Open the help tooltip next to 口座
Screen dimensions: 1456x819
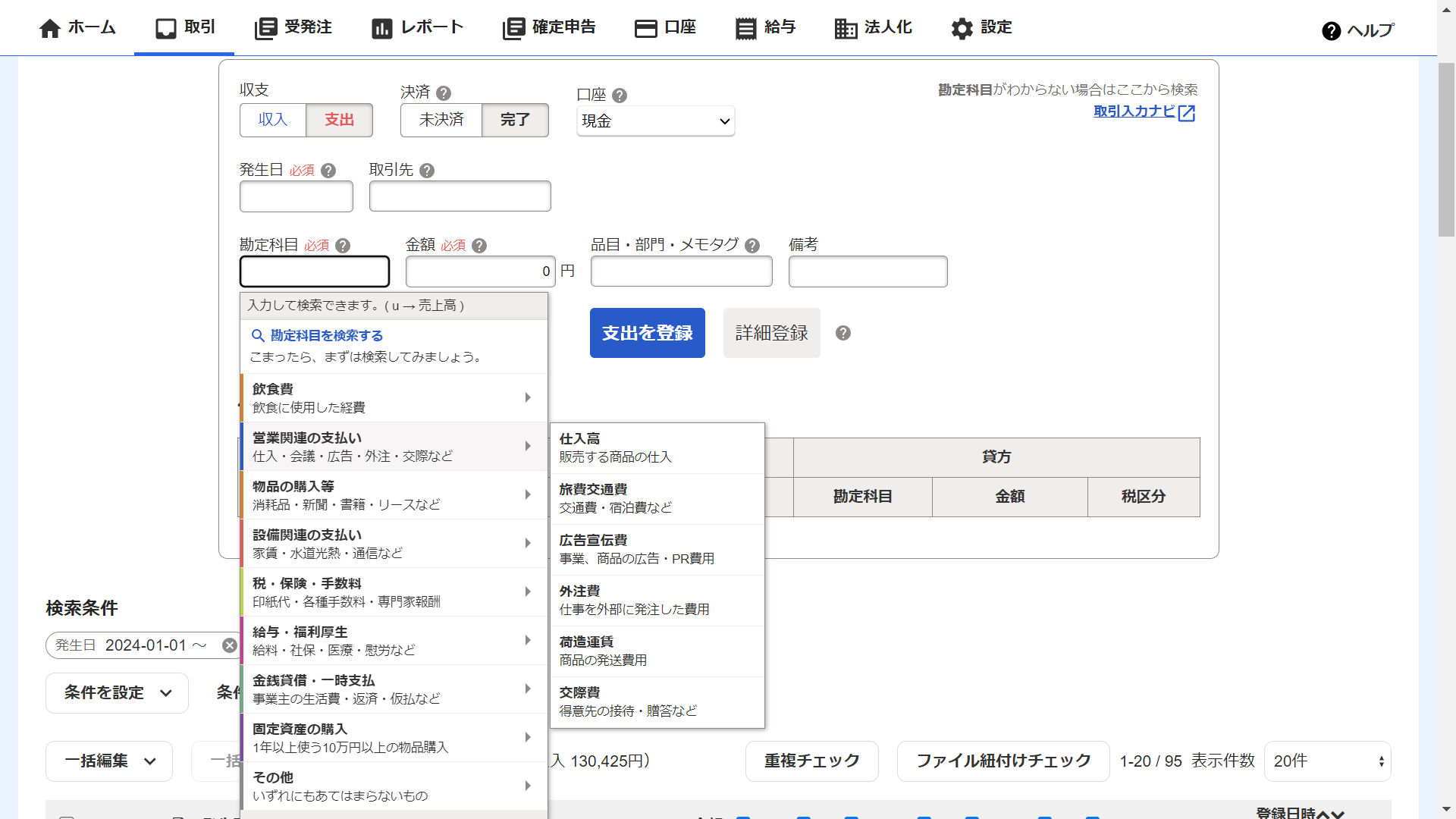pos(620,96)
